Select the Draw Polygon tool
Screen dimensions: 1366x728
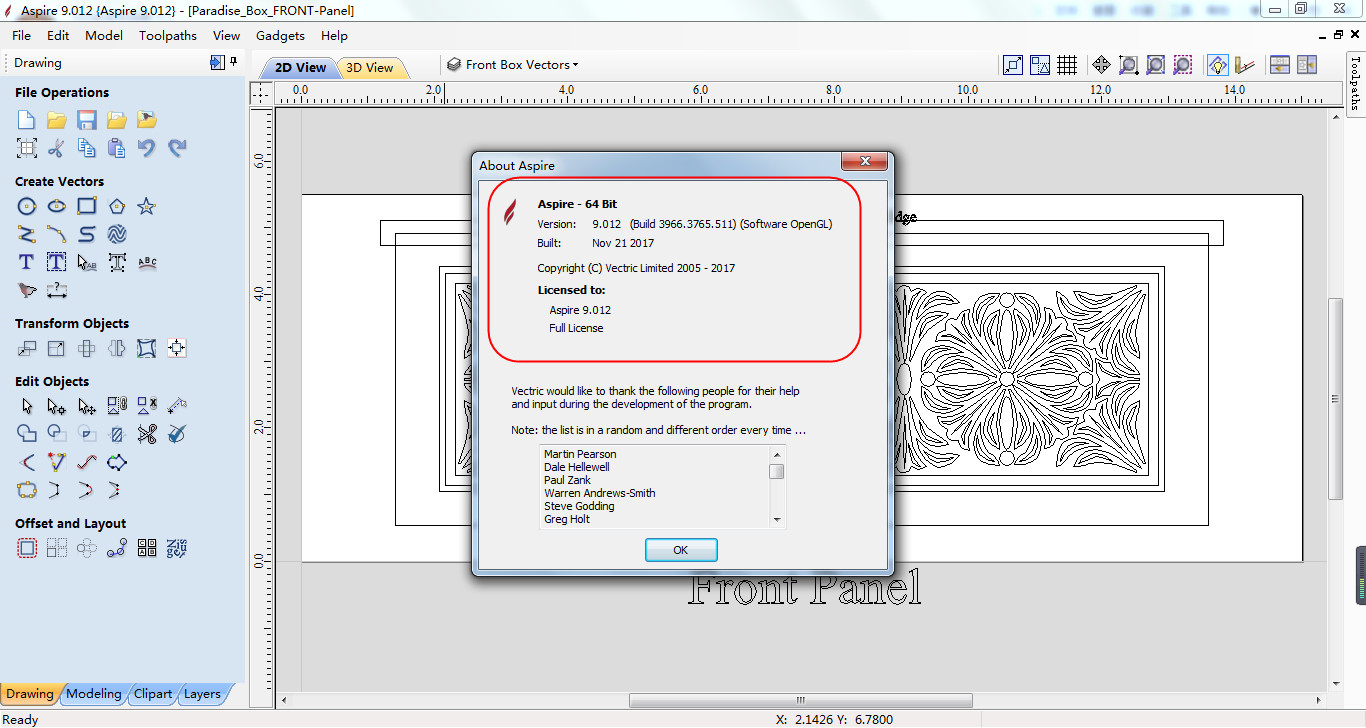[x=117, y=206]
